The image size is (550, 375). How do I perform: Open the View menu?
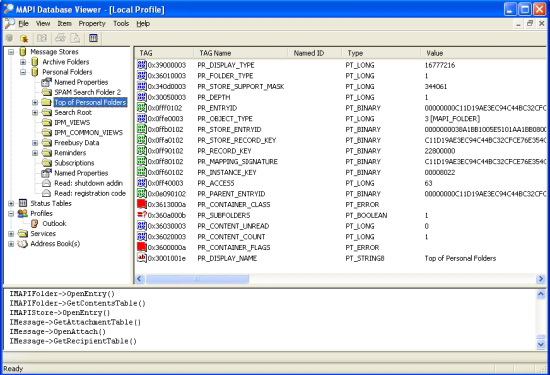tap(43, 24)
